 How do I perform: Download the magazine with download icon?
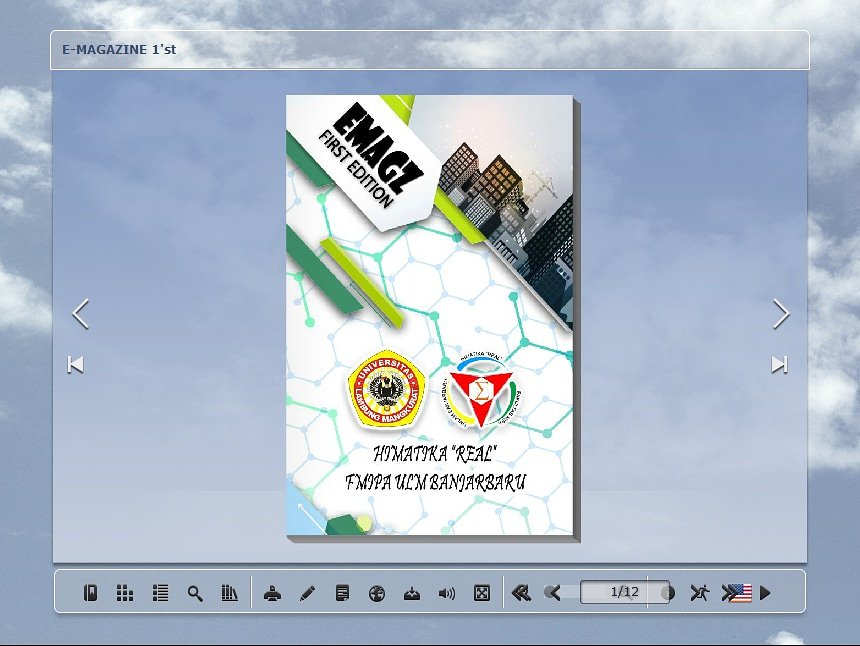click(412, 593)
